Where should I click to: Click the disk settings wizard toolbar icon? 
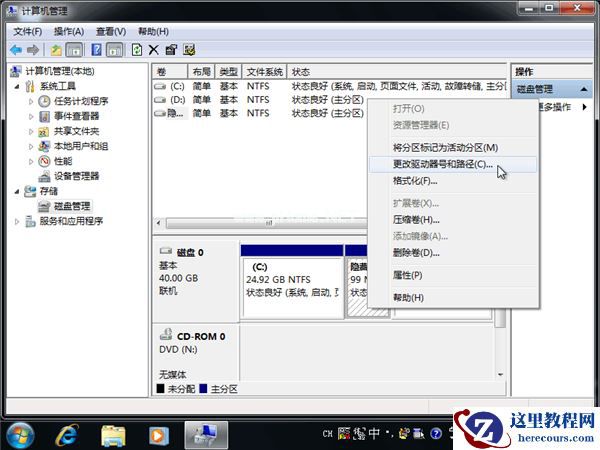(189, 50)
